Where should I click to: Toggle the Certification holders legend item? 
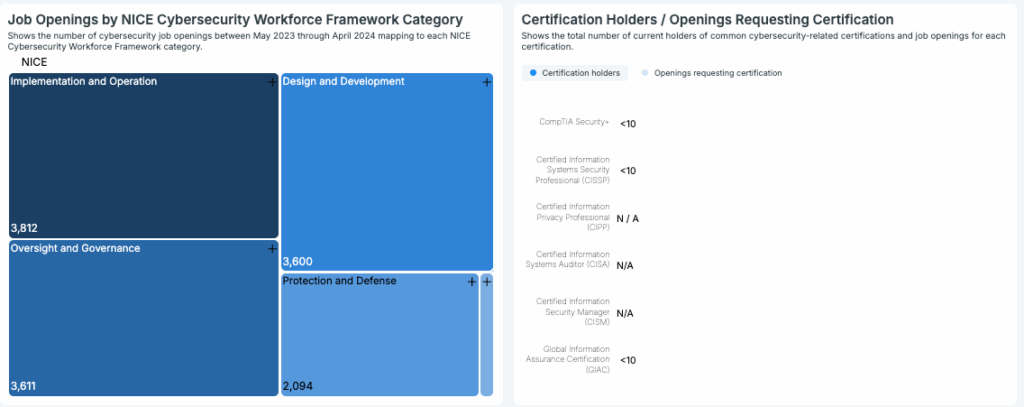pos(574,73)
